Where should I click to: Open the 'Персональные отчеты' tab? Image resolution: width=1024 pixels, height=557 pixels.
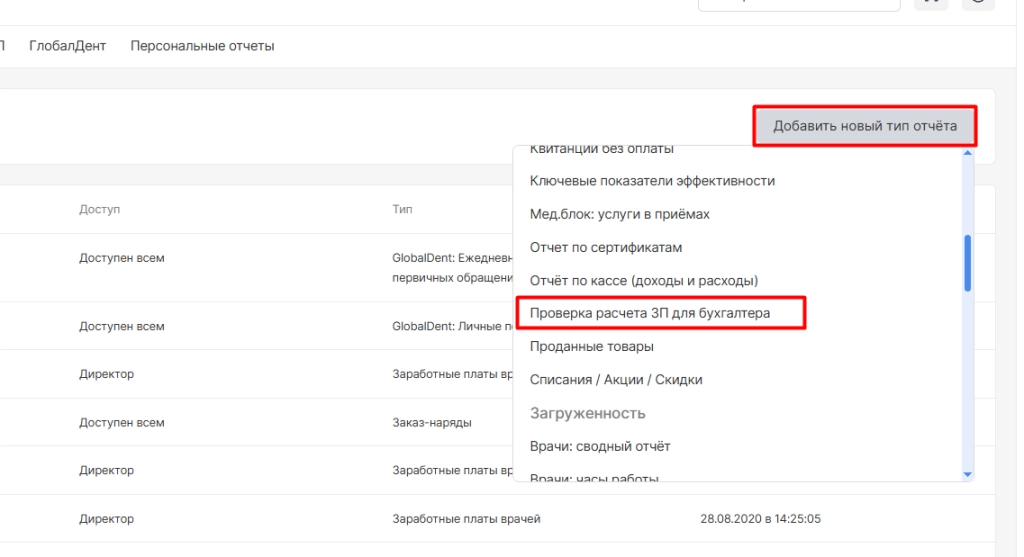click(202, 46)
